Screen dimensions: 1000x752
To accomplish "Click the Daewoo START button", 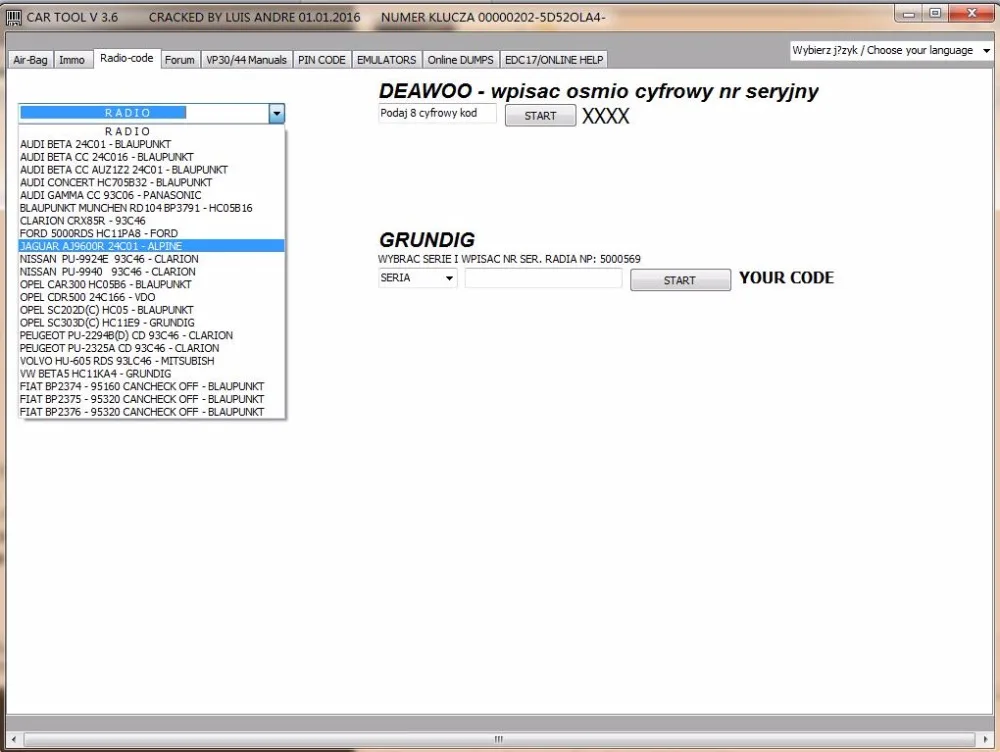I will pos(540,115).
